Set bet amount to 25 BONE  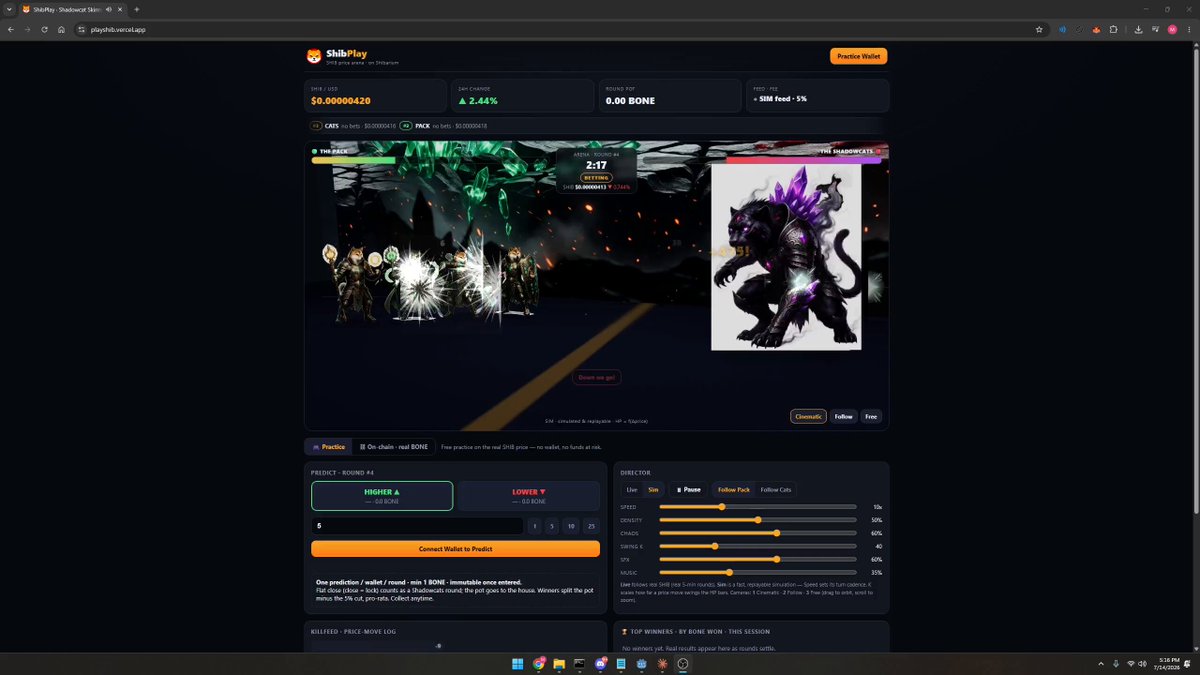coord(592,526)
